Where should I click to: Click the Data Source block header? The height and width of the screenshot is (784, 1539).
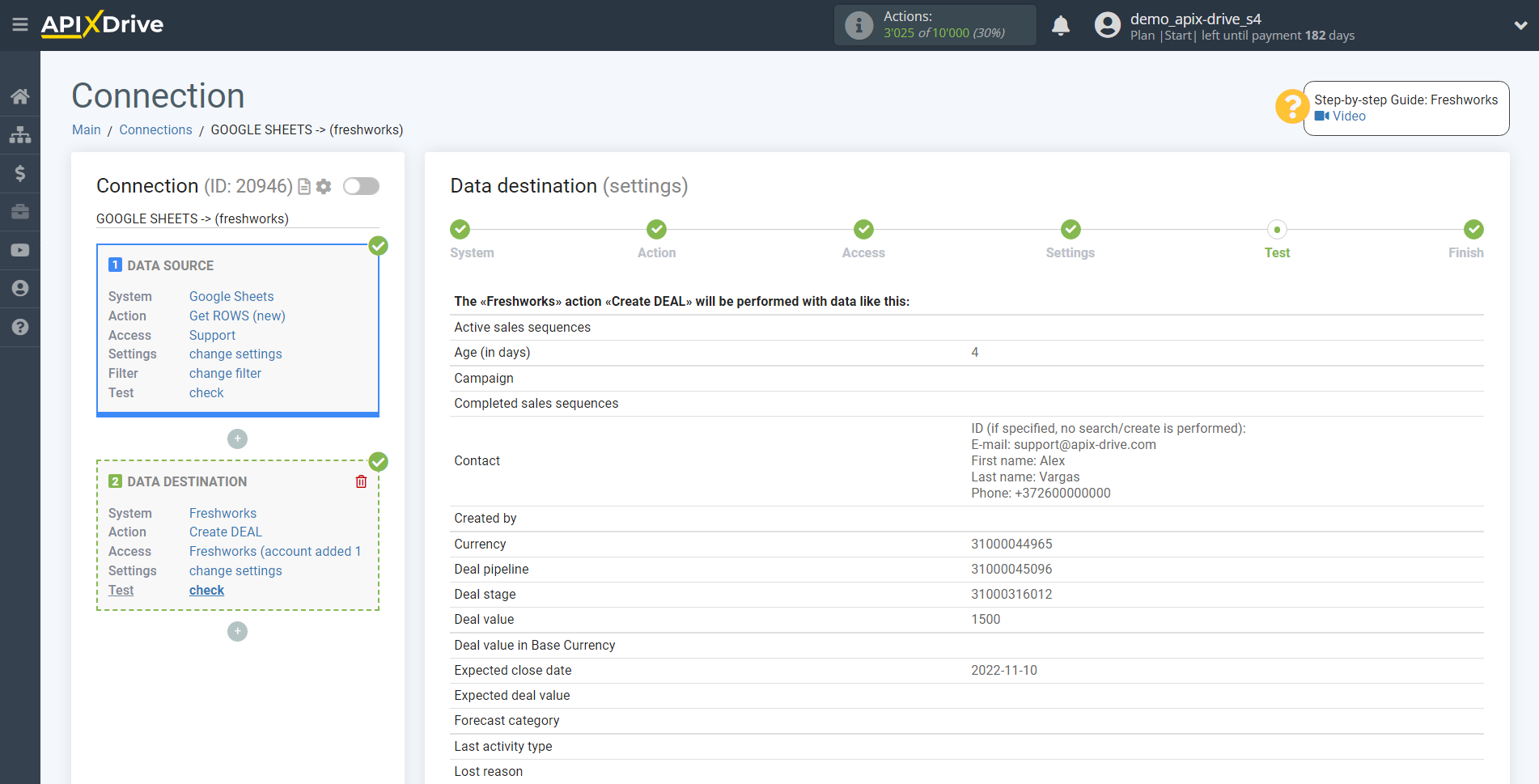[170, 265]
